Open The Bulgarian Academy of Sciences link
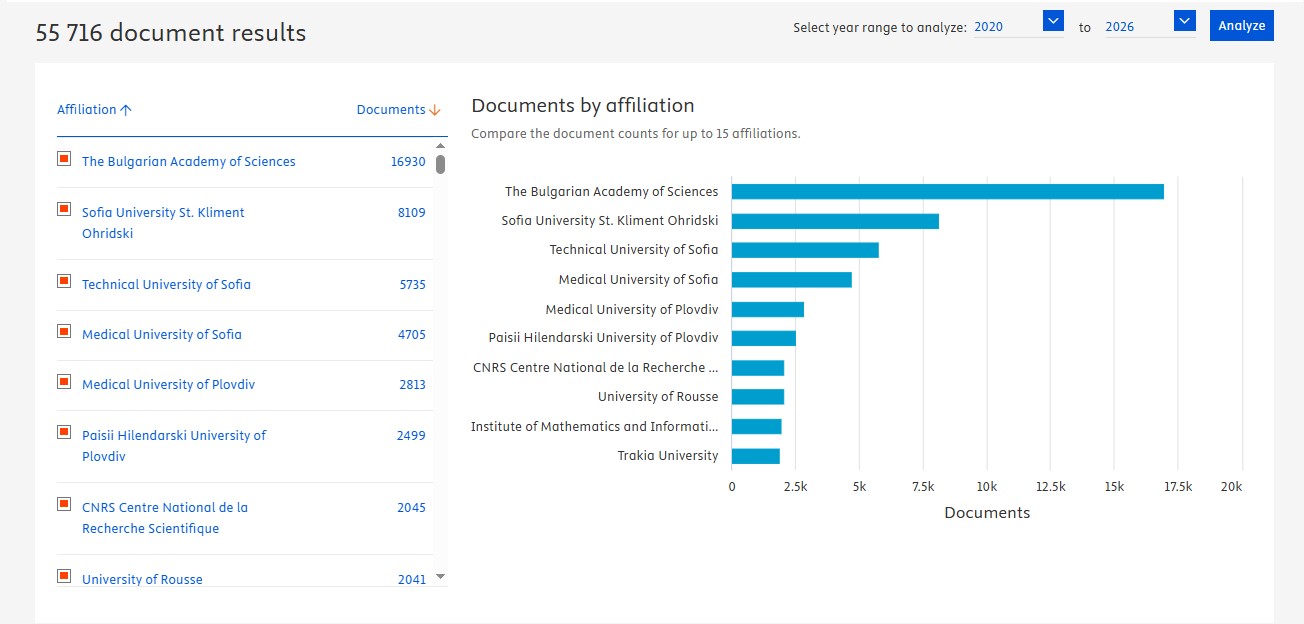 pos(189,161)
